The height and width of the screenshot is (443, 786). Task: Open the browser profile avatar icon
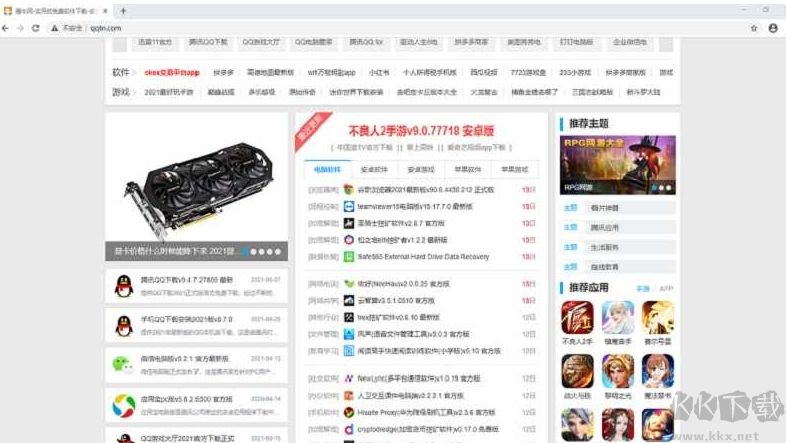point(773,28)
